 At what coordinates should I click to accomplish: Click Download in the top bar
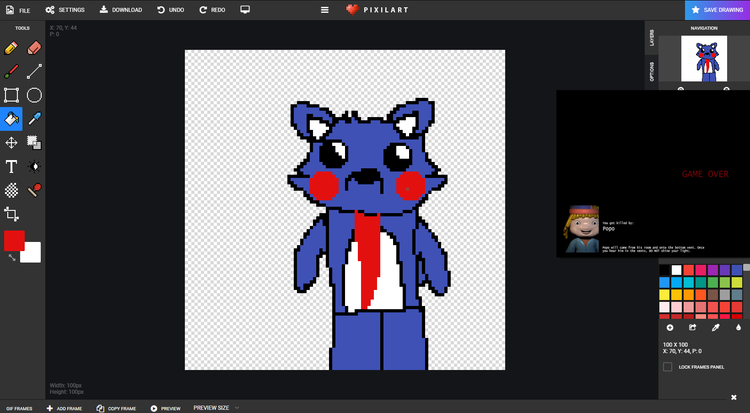tap(121, 10)
